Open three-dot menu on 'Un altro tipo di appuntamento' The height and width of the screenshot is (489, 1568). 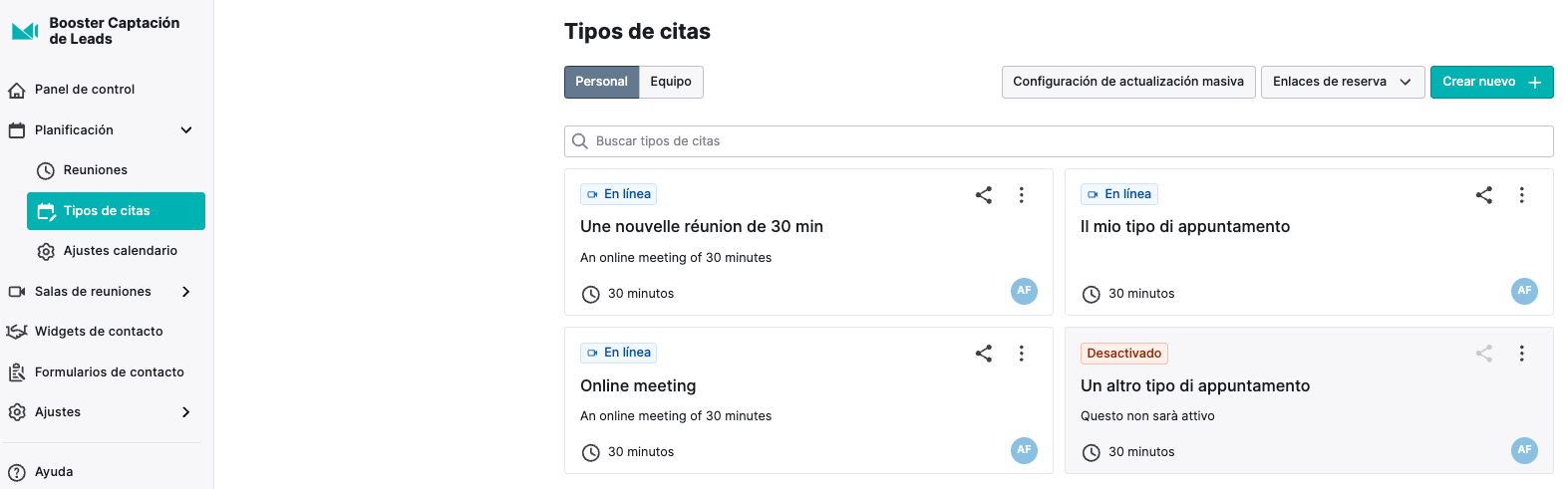point(1521,354)
